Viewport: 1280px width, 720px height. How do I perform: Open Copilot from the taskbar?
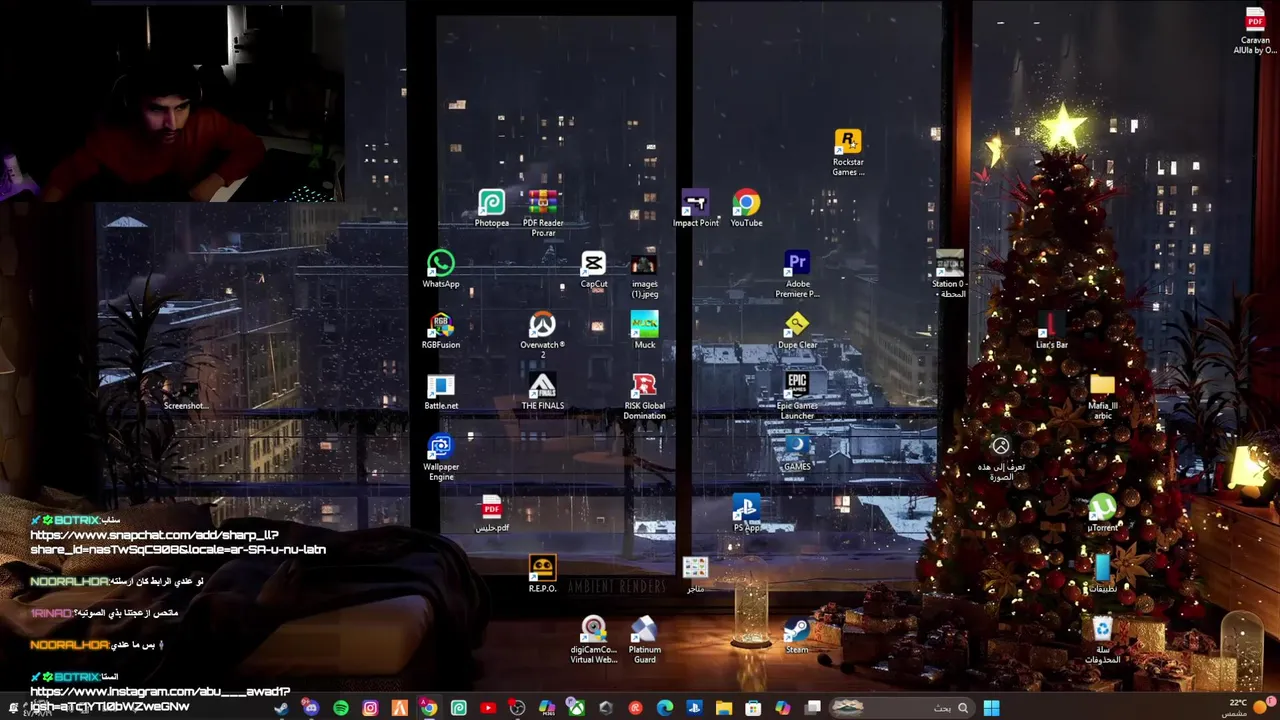783,708
